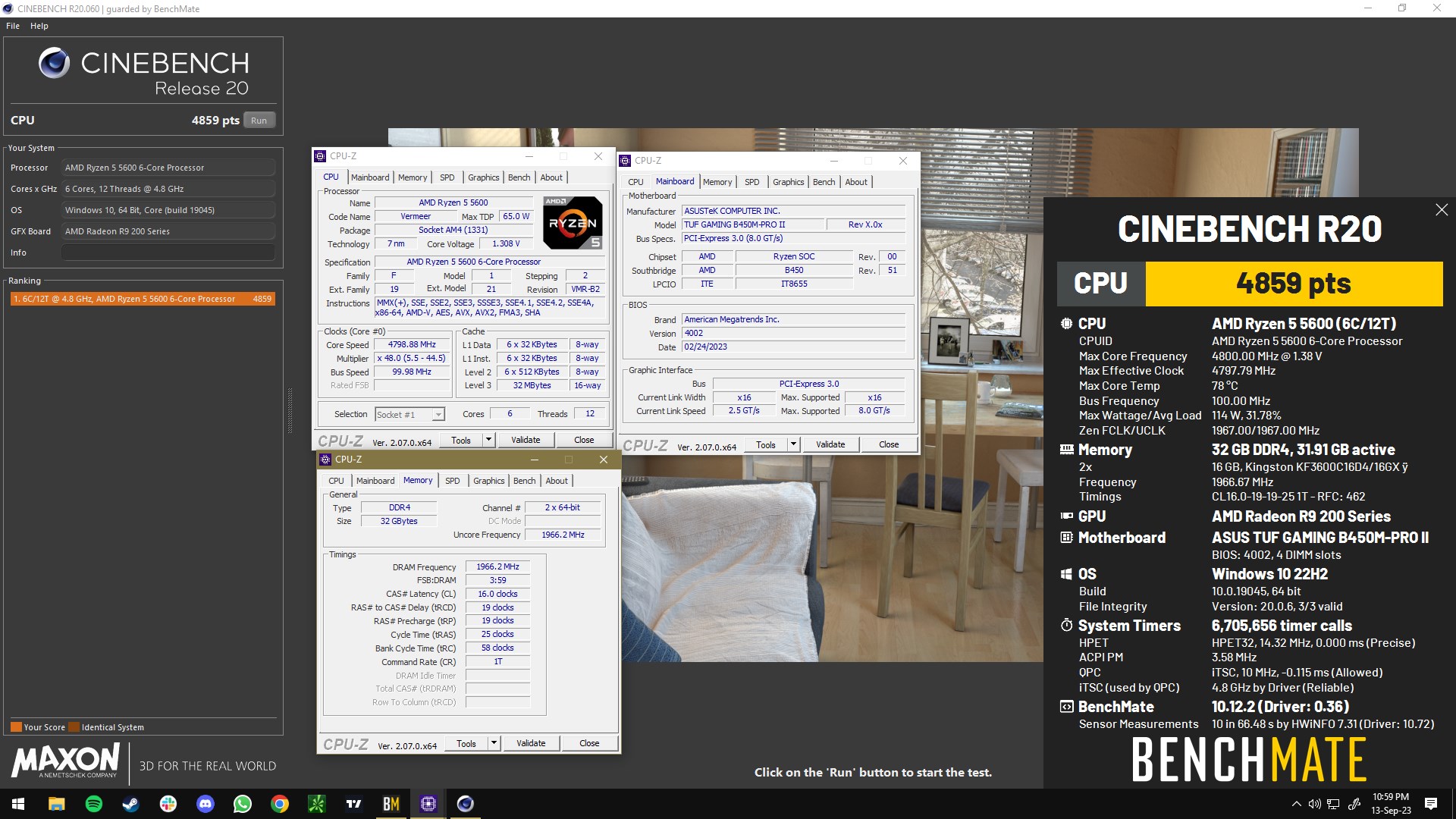
Task: Switch to CPU-Z in the taskbar
Action: tap(428, 804)
